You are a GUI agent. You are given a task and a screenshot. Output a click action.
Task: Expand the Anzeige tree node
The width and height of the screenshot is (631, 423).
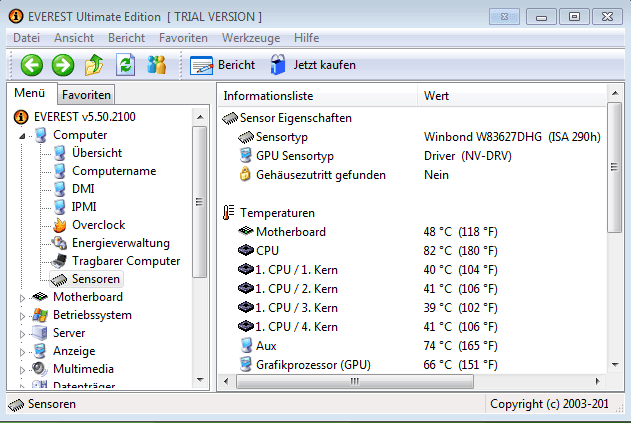pos(22,352)
